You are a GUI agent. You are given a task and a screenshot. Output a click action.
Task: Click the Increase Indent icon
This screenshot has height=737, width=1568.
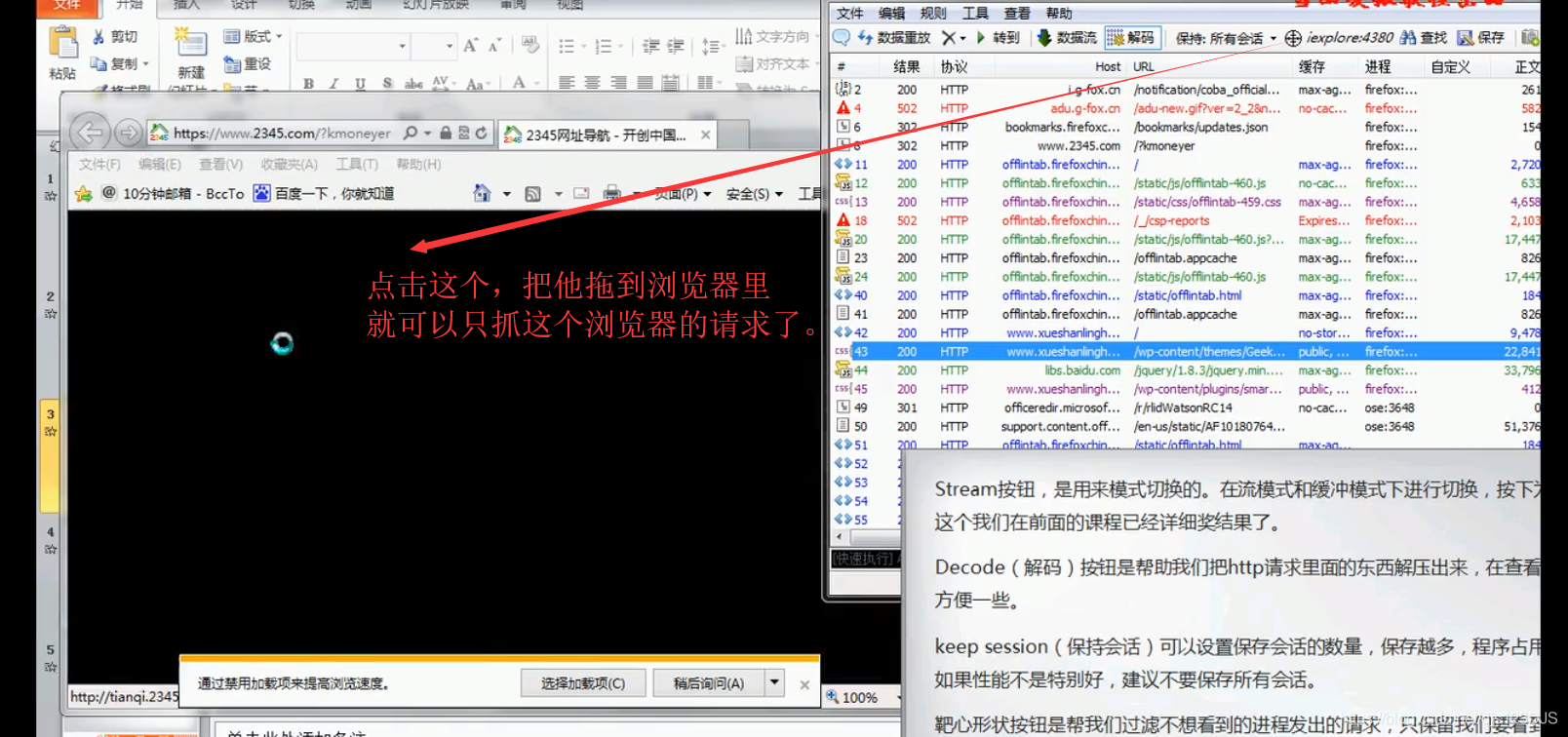coord(675,46)
